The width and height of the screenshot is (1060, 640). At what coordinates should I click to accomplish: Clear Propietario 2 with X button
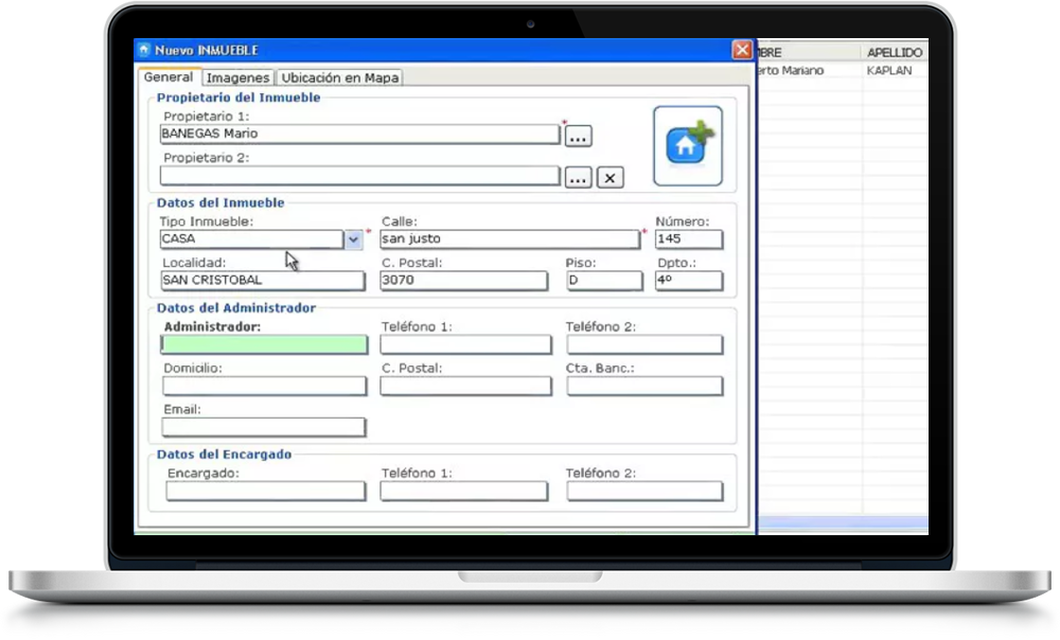(610, 178)
